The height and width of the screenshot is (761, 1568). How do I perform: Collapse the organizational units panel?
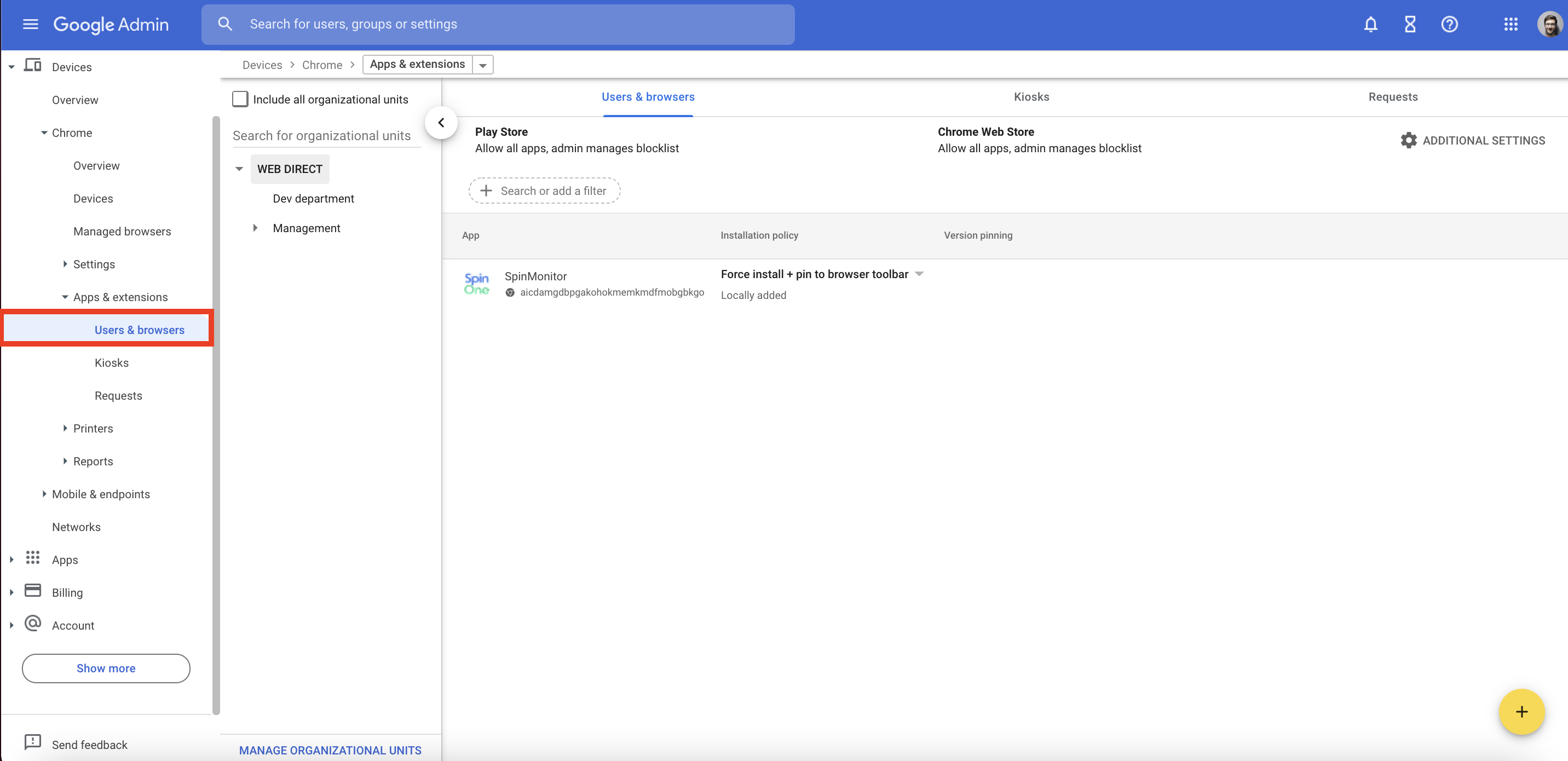coord(441,123)
